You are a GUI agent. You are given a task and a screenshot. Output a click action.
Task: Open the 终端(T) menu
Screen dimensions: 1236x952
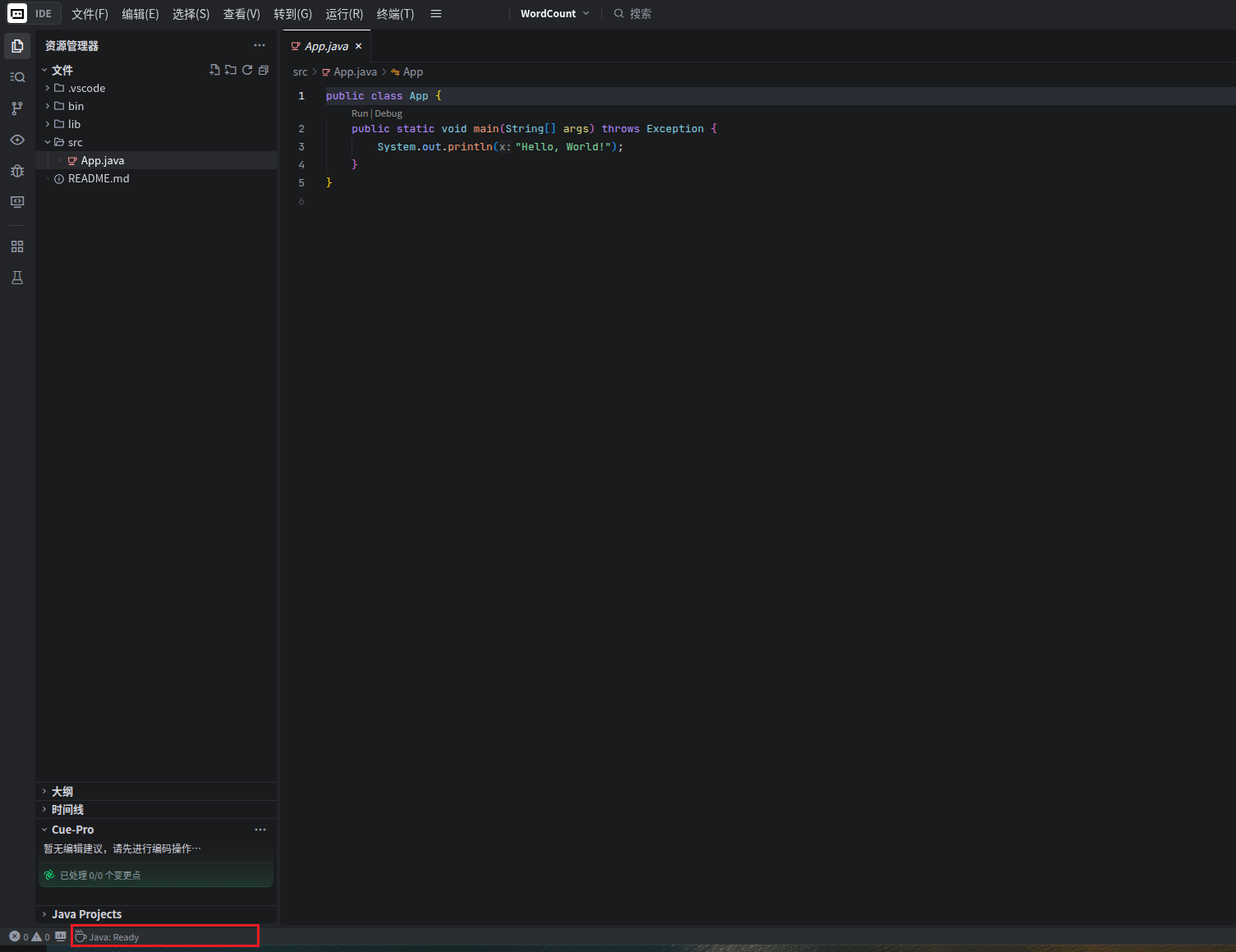395,14
